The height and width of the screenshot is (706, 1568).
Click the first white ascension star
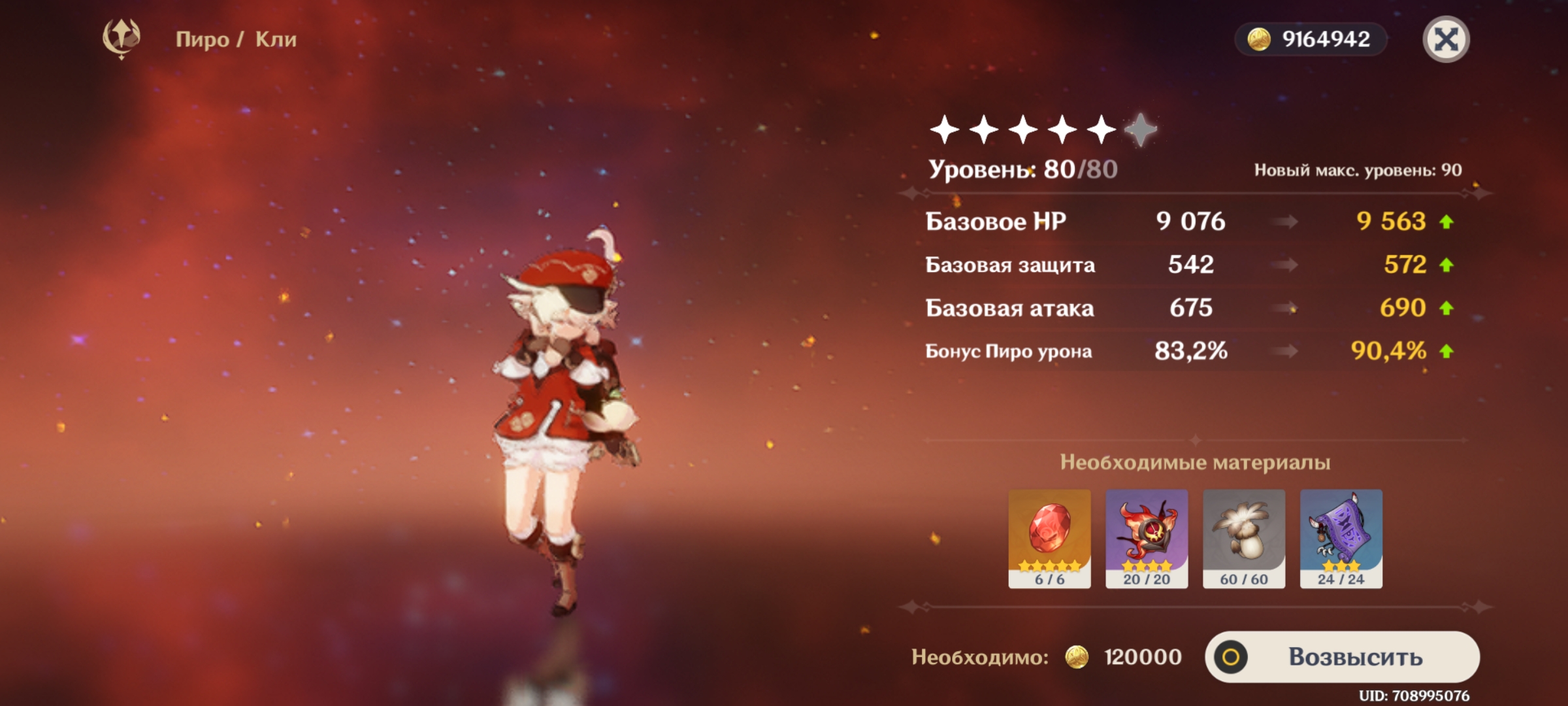945,129
